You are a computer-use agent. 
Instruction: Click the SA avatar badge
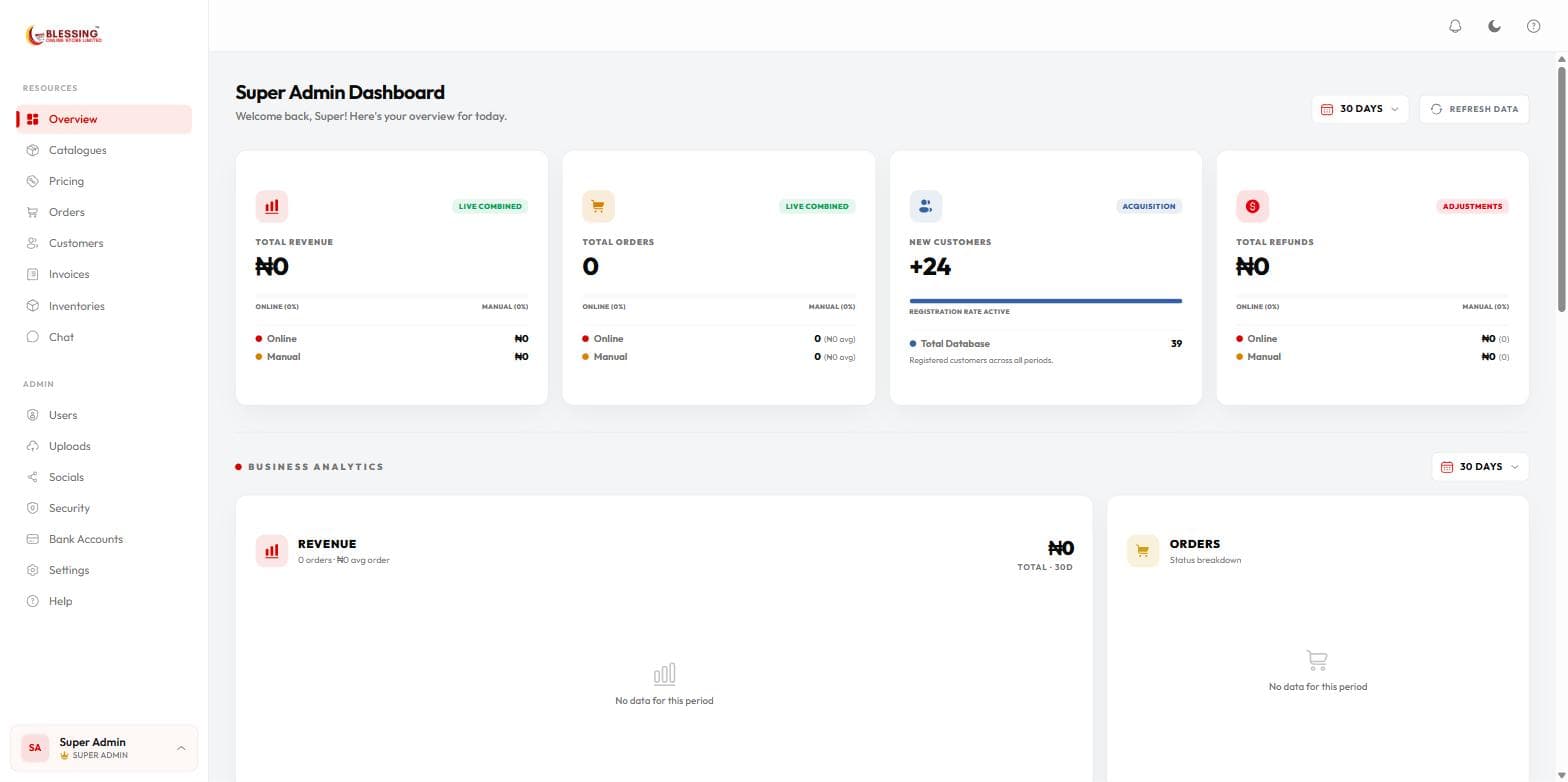pyautogui.click(x=35, y=748)
